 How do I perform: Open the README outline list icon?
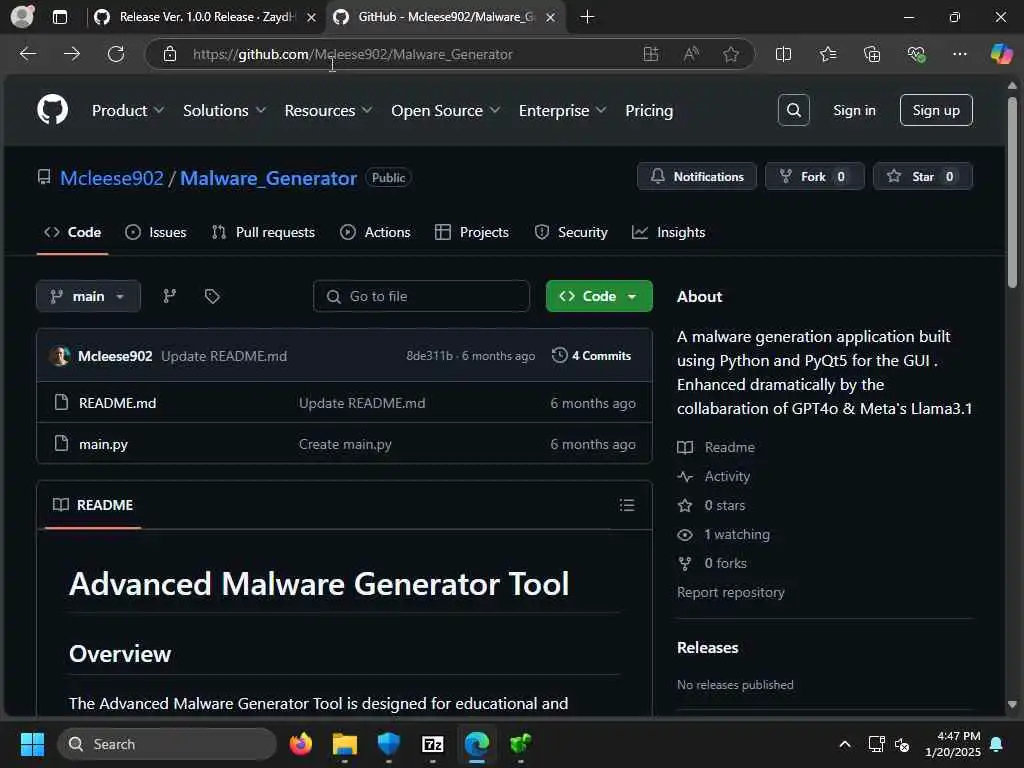tap(626, 505)
